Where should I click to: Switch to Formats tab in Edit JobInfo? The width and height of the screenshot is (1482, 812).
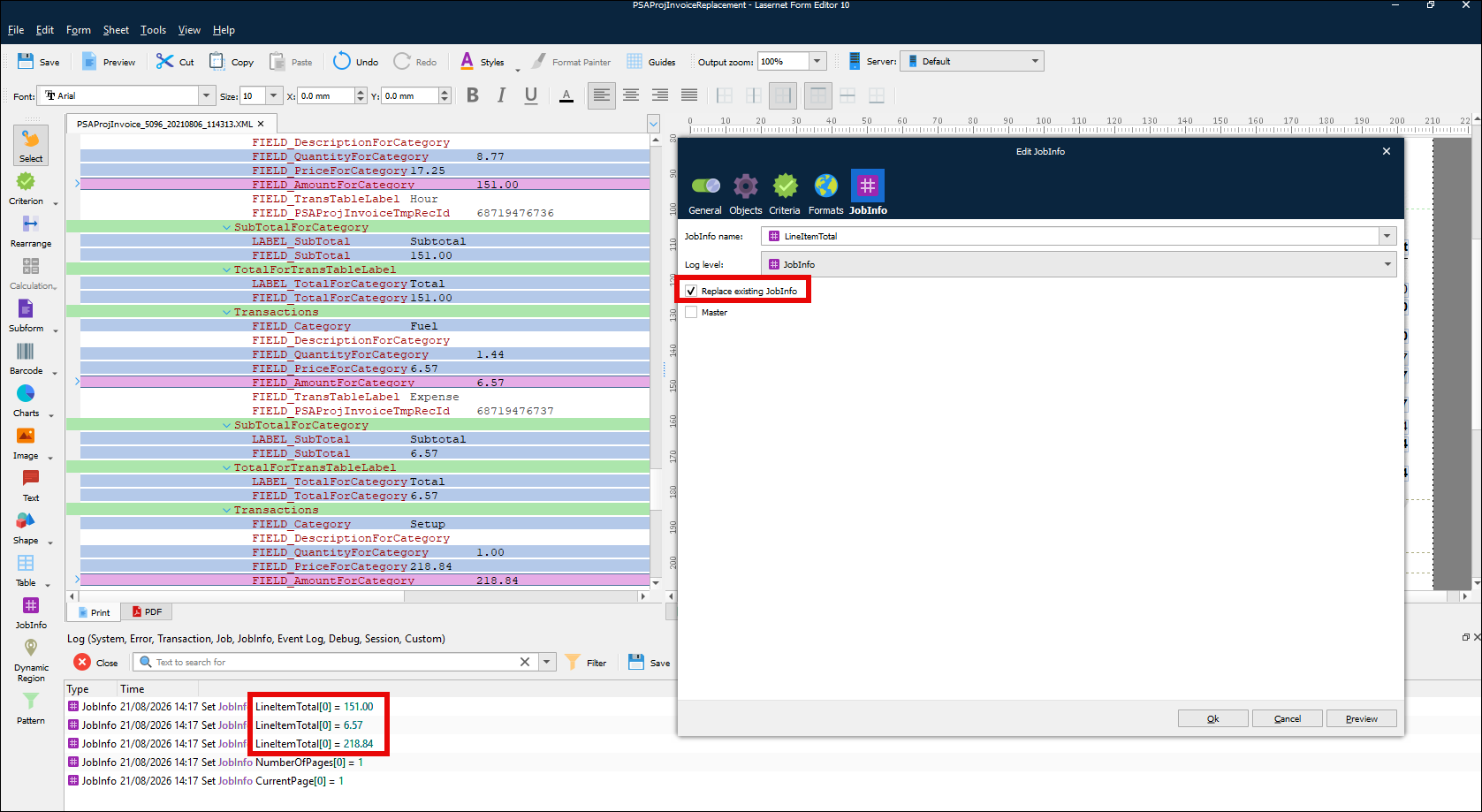[x=825, y=194]
